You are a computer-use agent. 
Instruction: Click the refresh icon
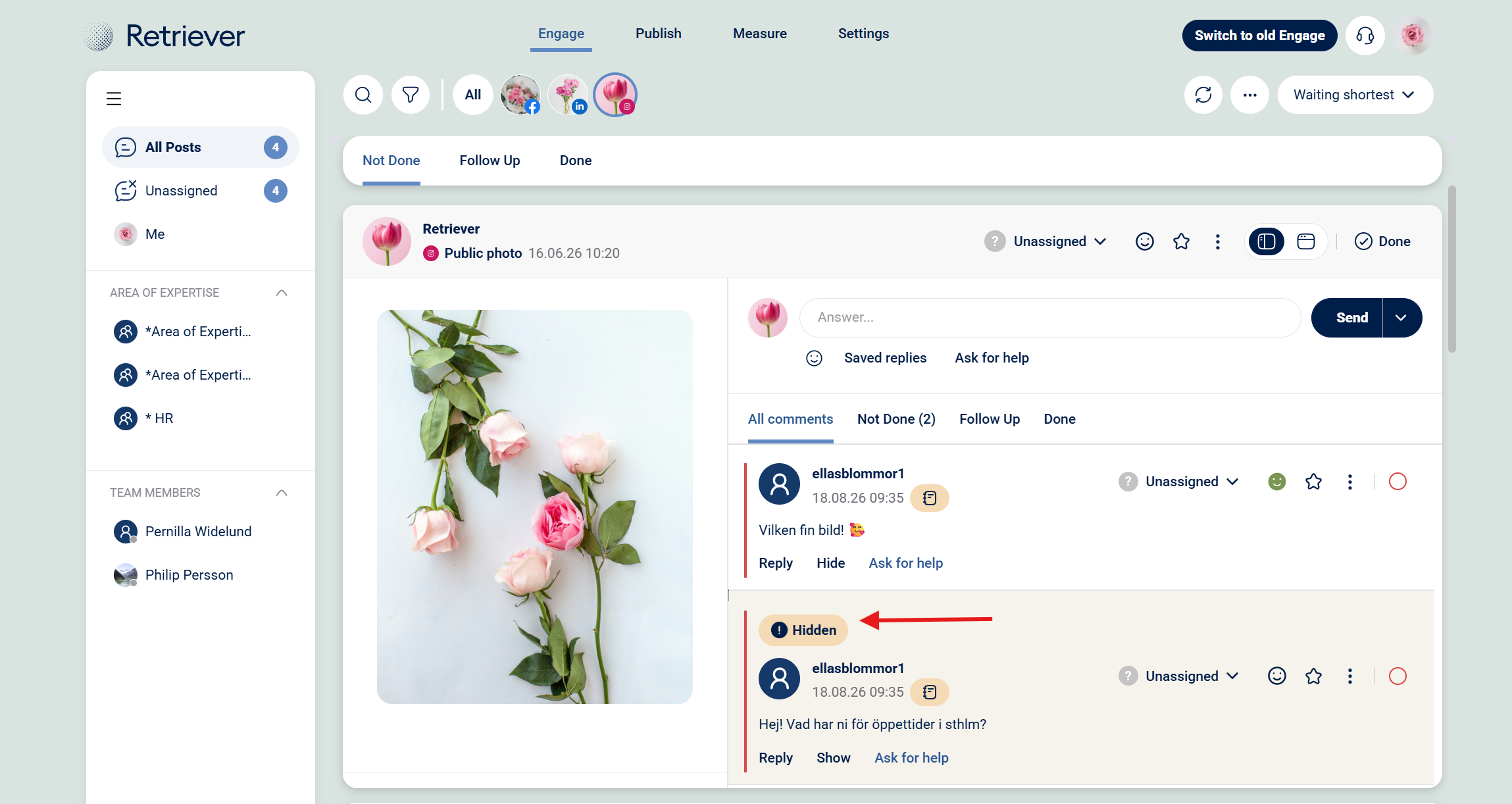pyautogui.click(x=1203, y=95)
